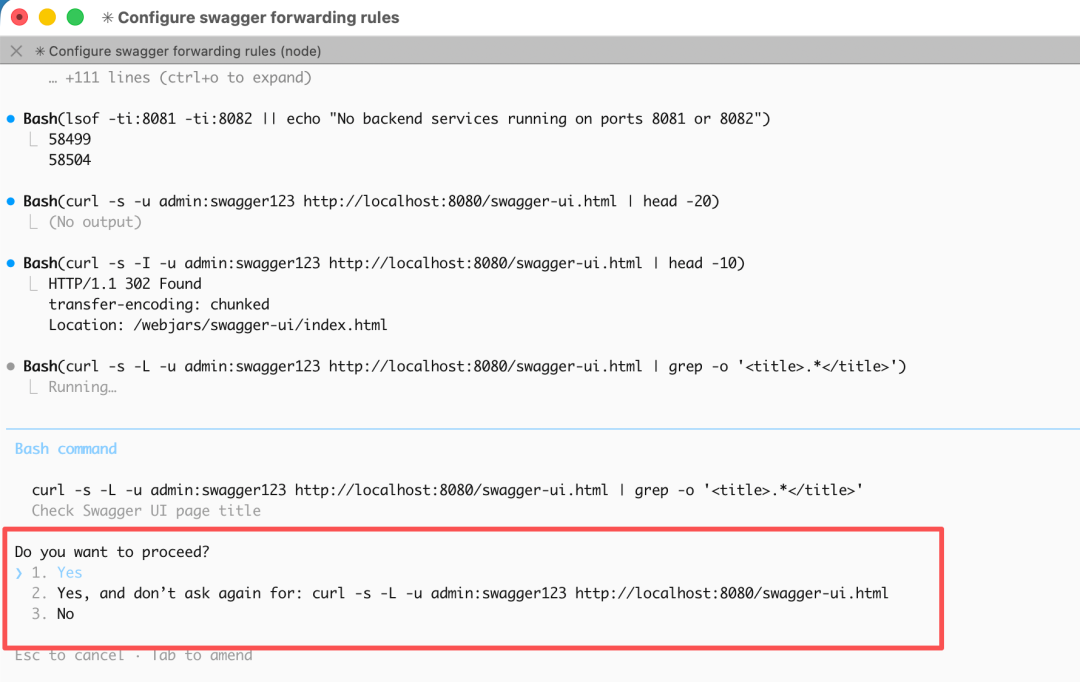Choose option 1. Yes

coord(56,572)
